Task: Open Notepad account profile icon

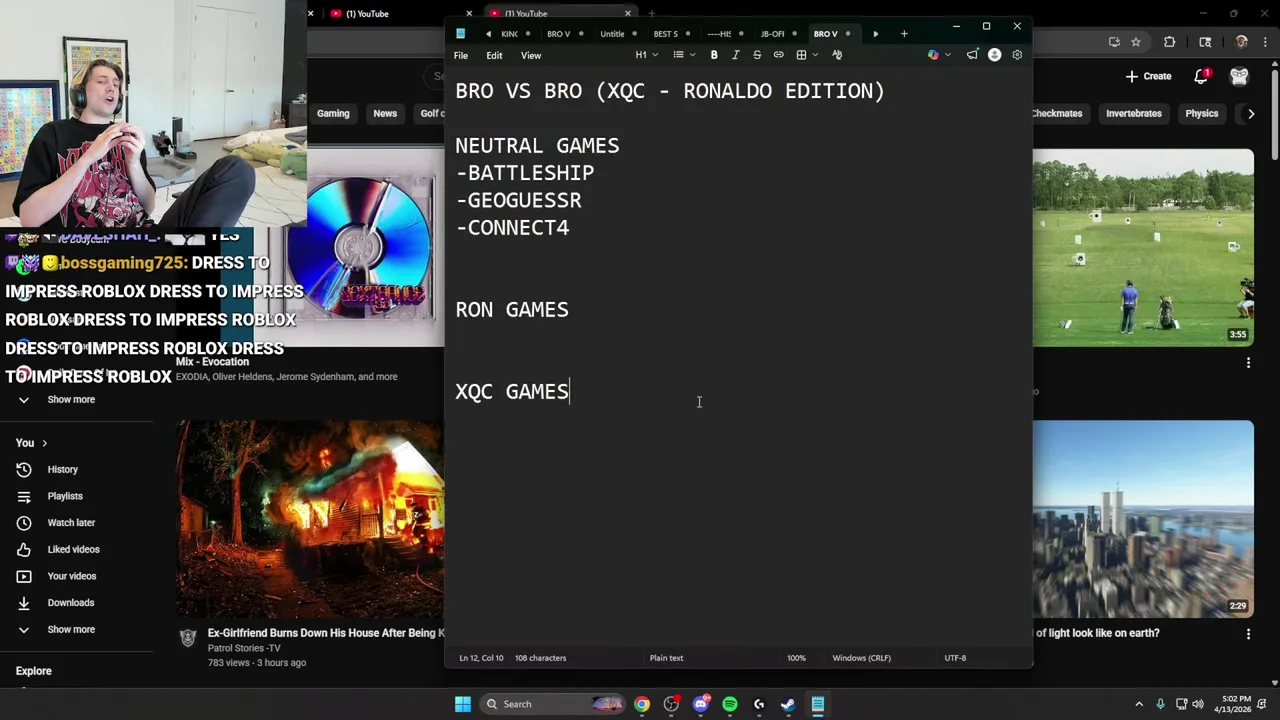Action: pos(994,55)
